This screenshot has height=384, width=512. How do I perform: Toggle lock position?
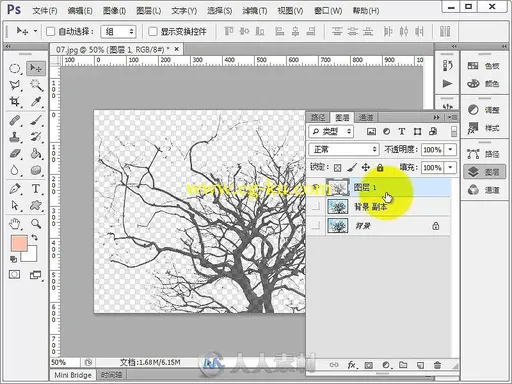pos(366,168)
